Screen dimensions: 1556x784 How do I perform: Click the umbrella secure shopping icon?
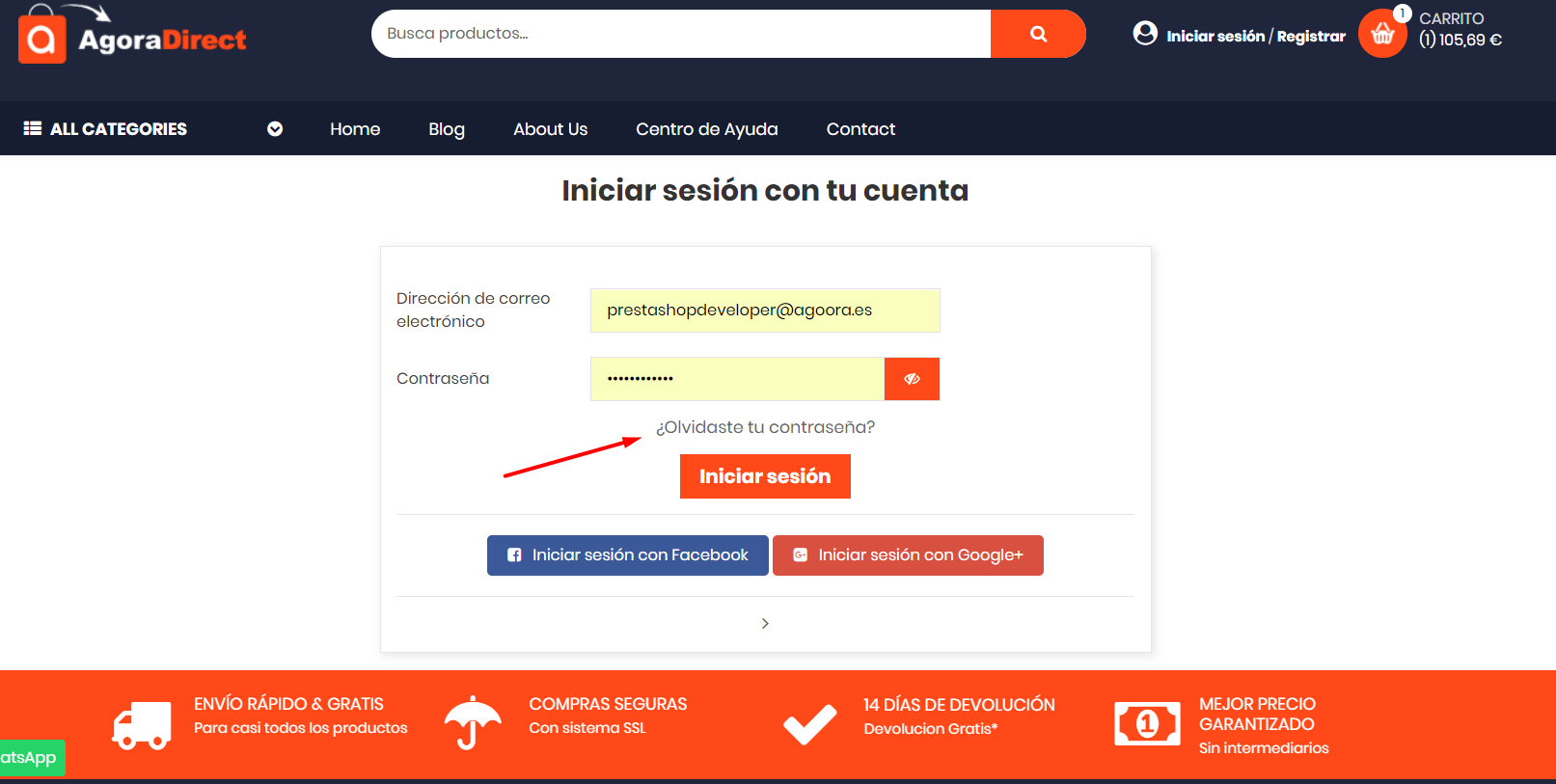coord(472,723)
